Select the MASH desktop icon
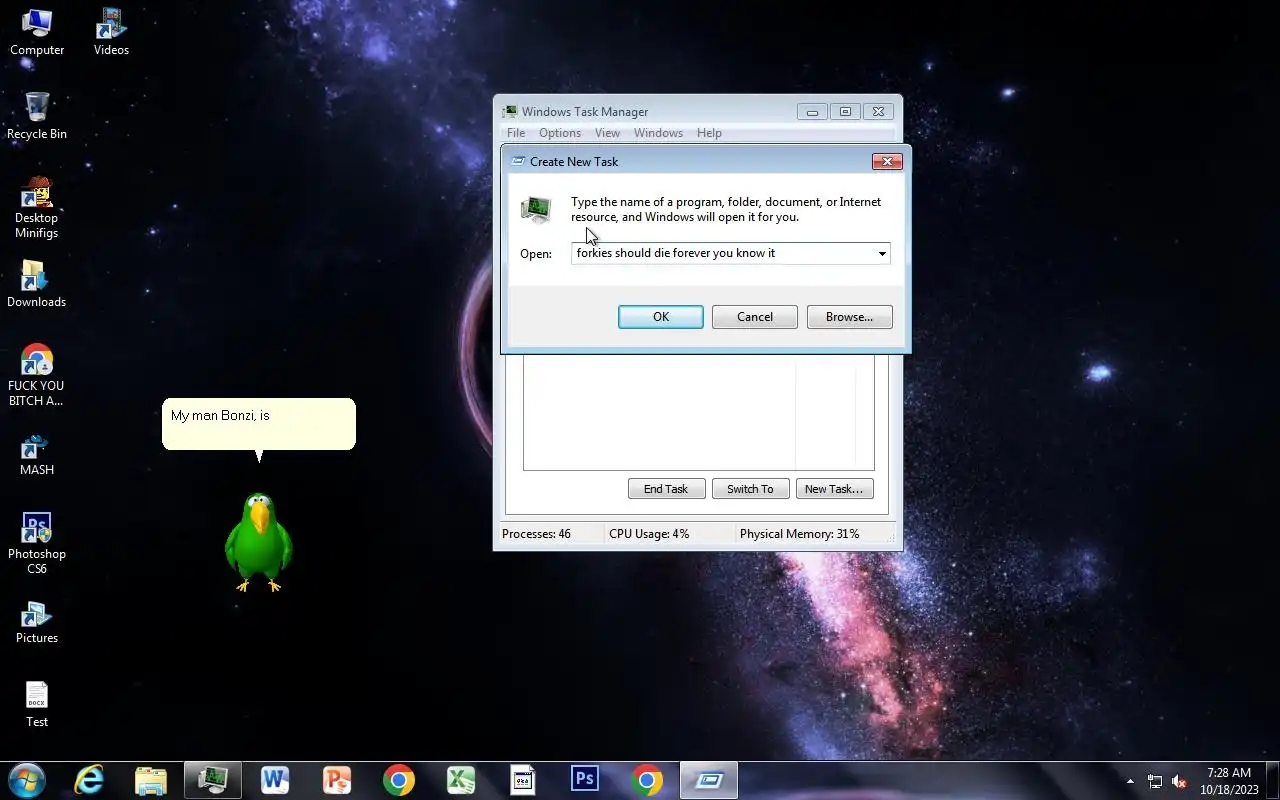 click(x=37, y=452)
